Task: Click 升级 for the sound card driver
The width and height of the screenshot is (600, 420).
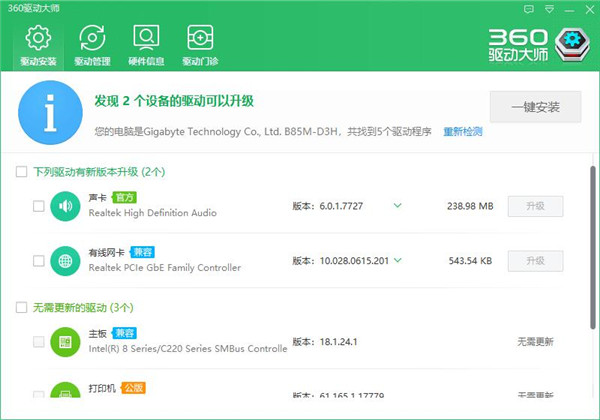Action: click(x=535, y=206)
